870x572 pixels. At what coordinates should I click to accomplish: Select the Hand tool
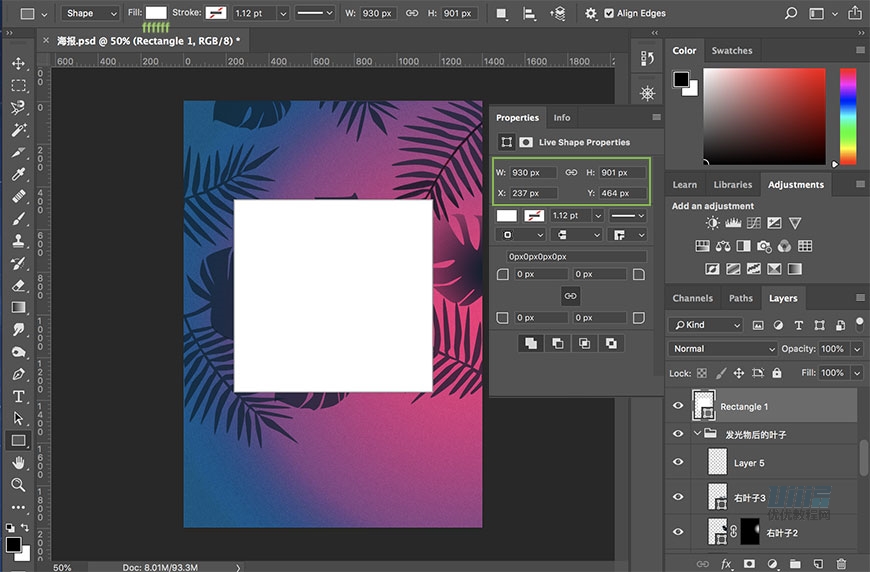coord(18,463)
